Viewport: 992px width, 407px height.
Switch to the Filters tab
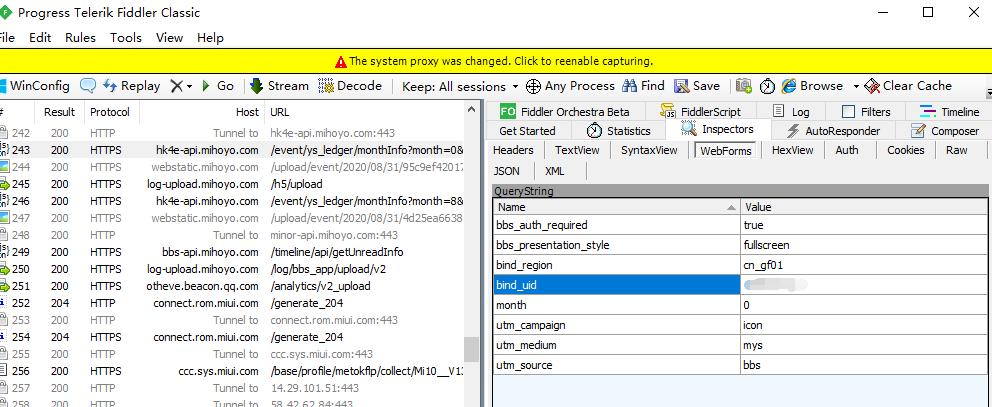coord(866,112)
